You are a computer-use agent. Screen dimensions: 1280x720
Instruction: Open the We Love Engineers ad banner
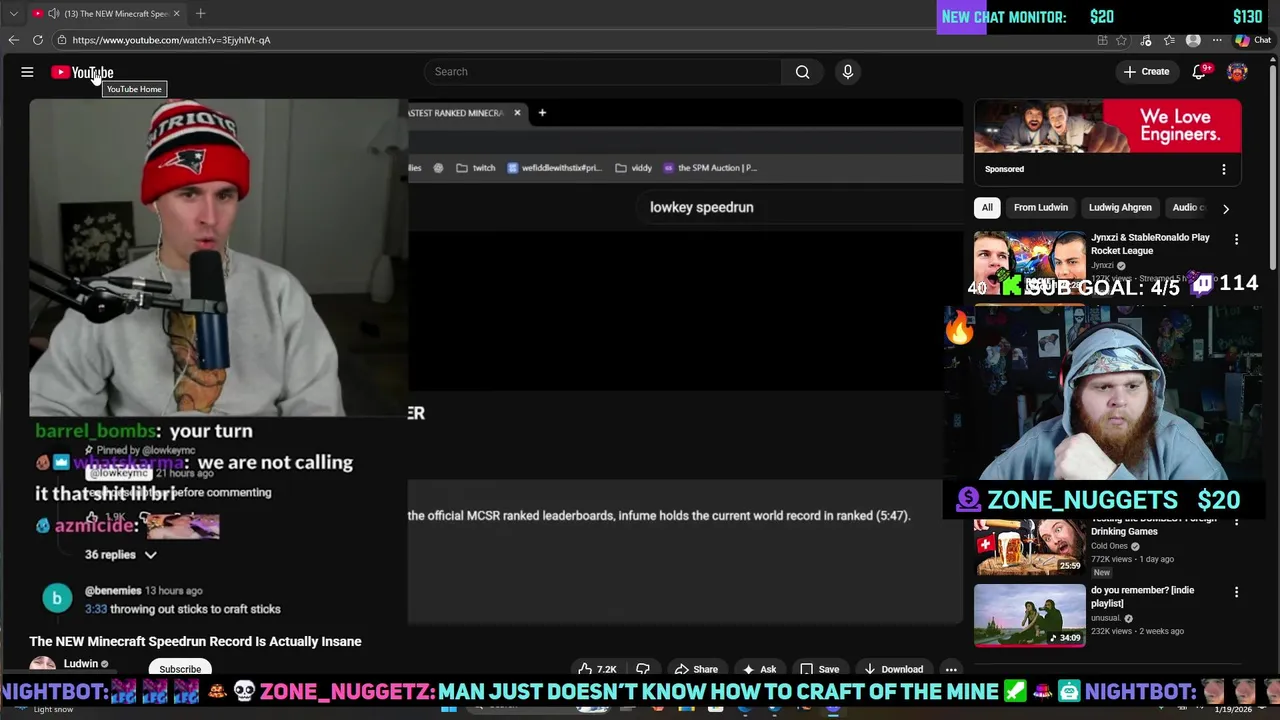point(1108,126)
